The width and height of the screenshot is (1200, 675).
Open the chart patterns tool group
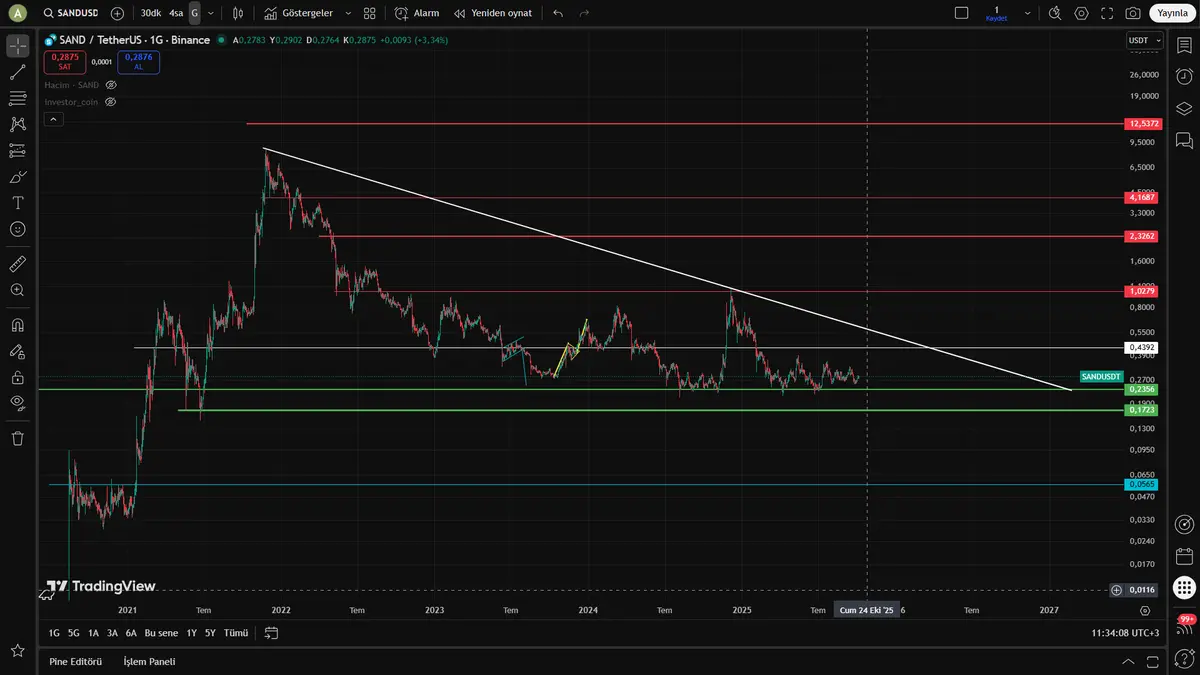[17, 124]
